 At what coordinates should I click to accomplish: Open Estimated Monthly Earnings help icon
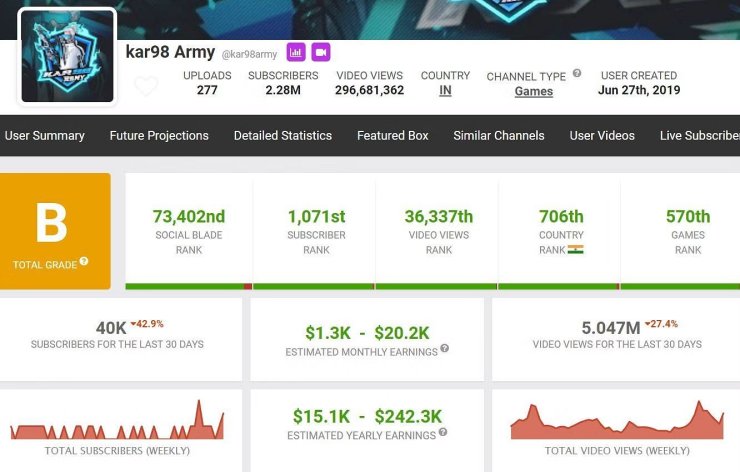click(x=445, y=348)
